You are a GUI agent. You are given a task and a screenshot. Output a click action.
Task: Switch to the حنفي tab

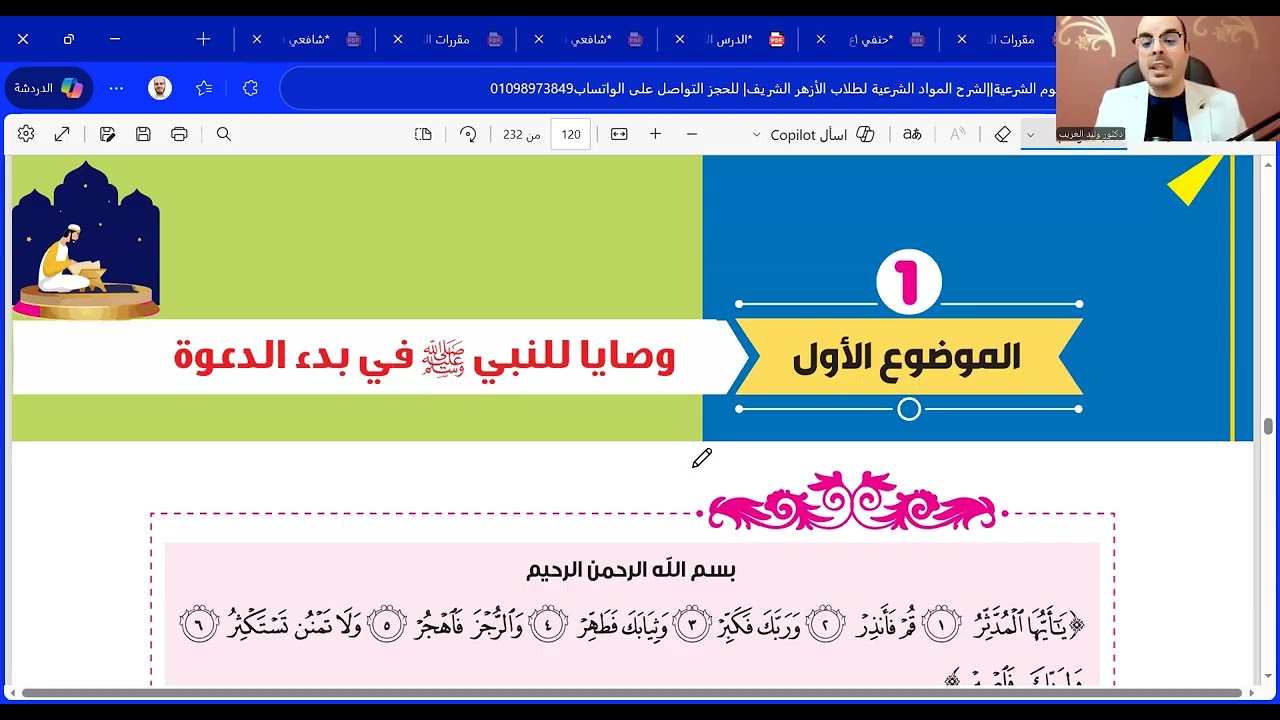872,40
